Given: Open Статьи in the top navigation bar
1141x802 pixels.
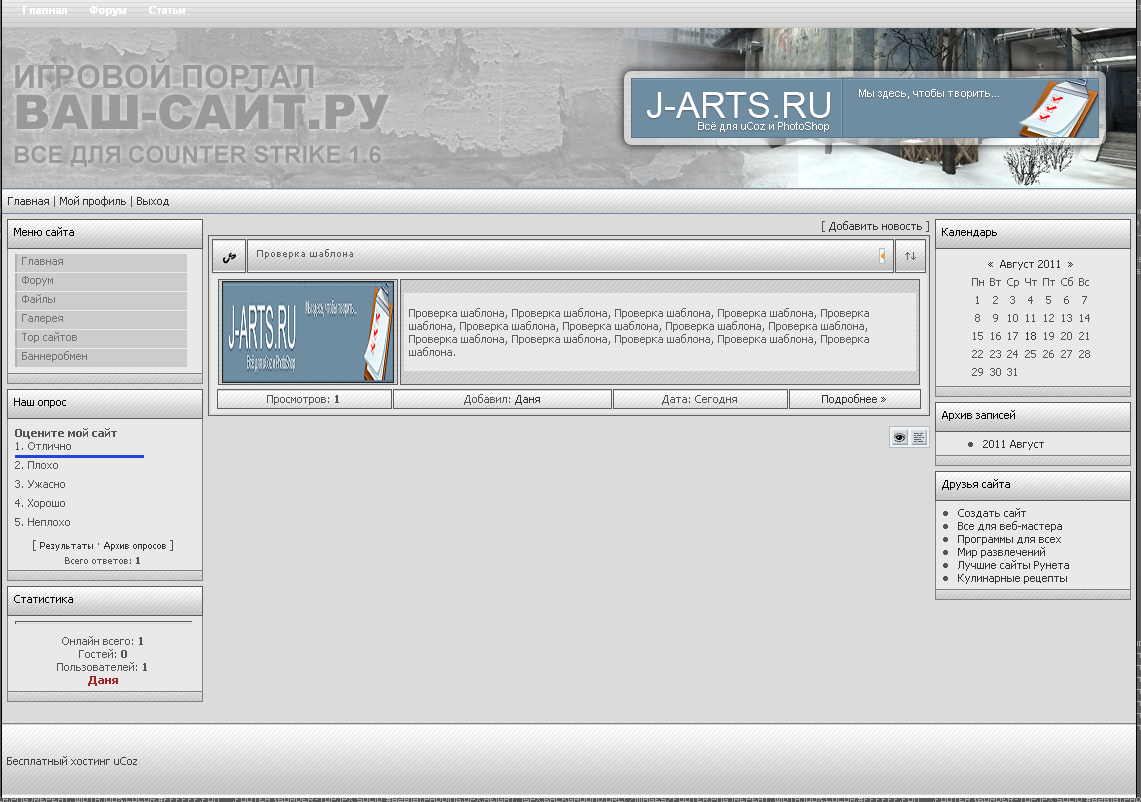Looking at the screenshot, I should point(166,11).
